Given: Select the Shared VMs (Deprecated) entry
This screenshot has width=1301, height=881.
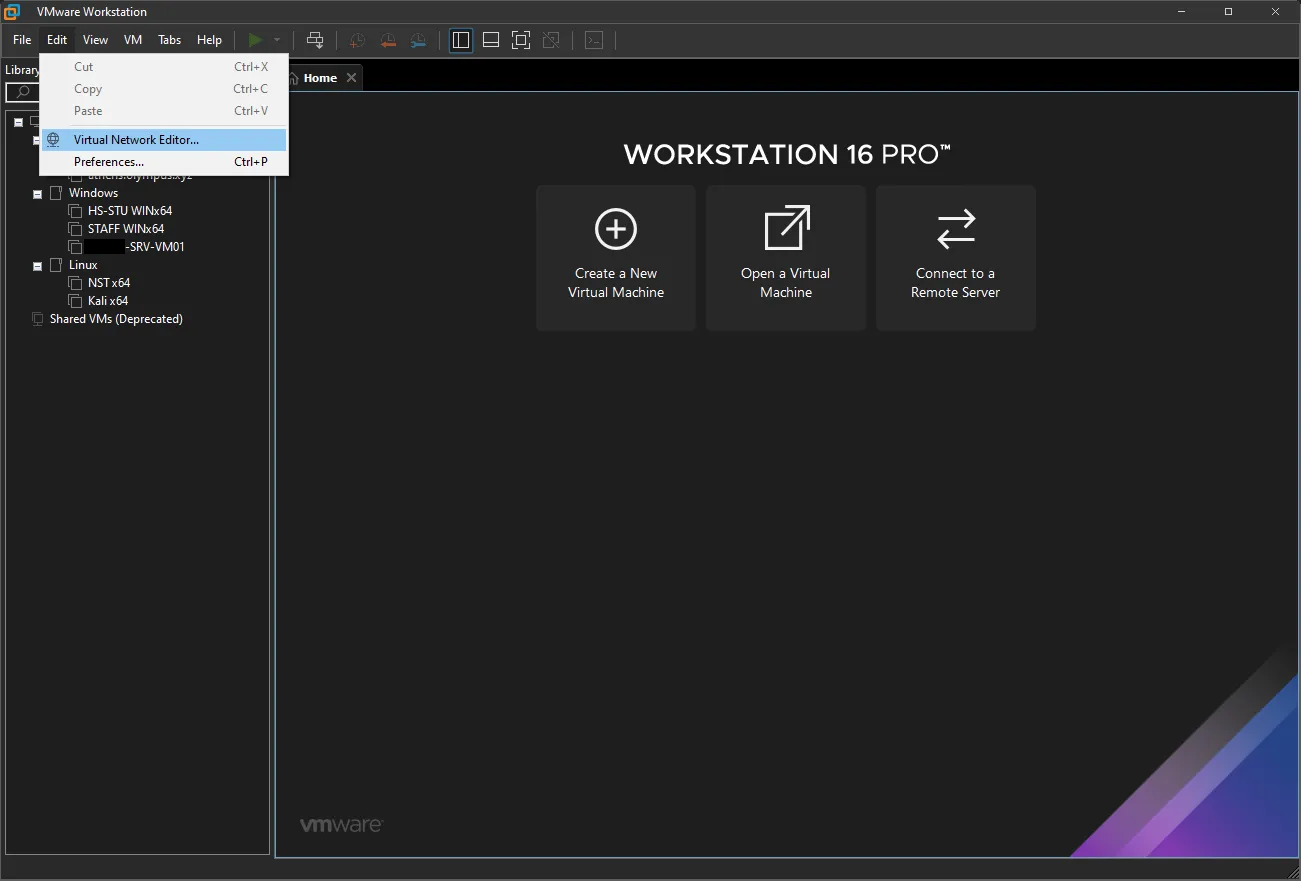Looking at the screenshot, I should pyautogui.click(x=116, y=319).
